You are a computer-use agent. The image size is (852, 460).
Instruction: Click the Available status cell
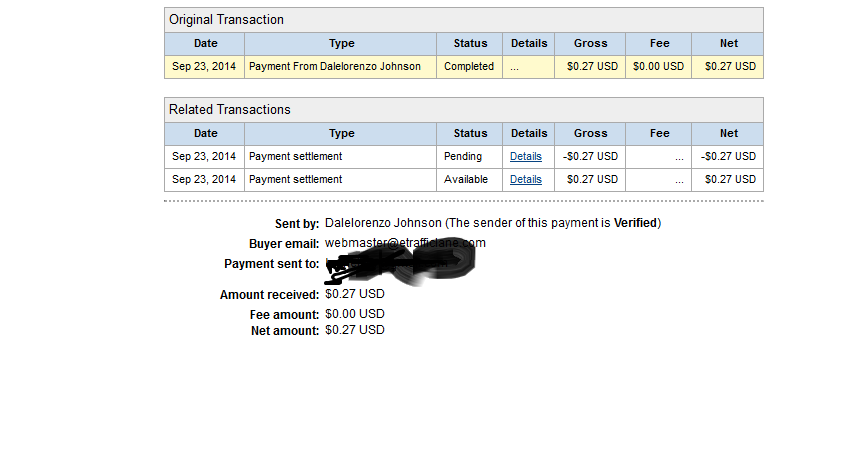469,179
